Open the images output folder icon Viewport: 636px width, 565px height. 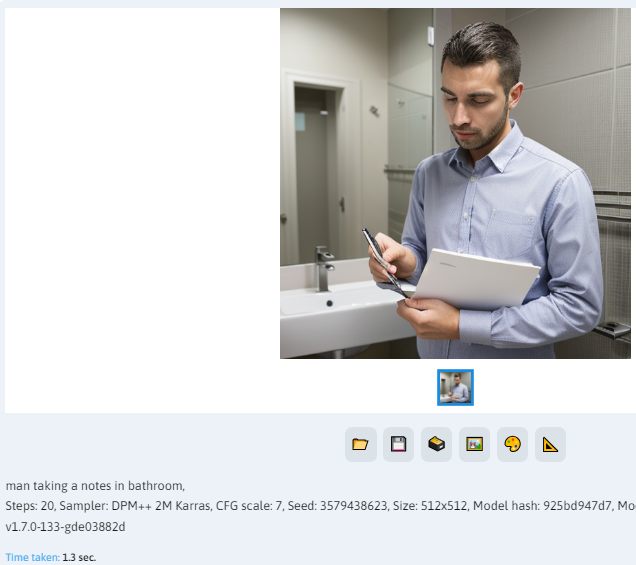361,444
